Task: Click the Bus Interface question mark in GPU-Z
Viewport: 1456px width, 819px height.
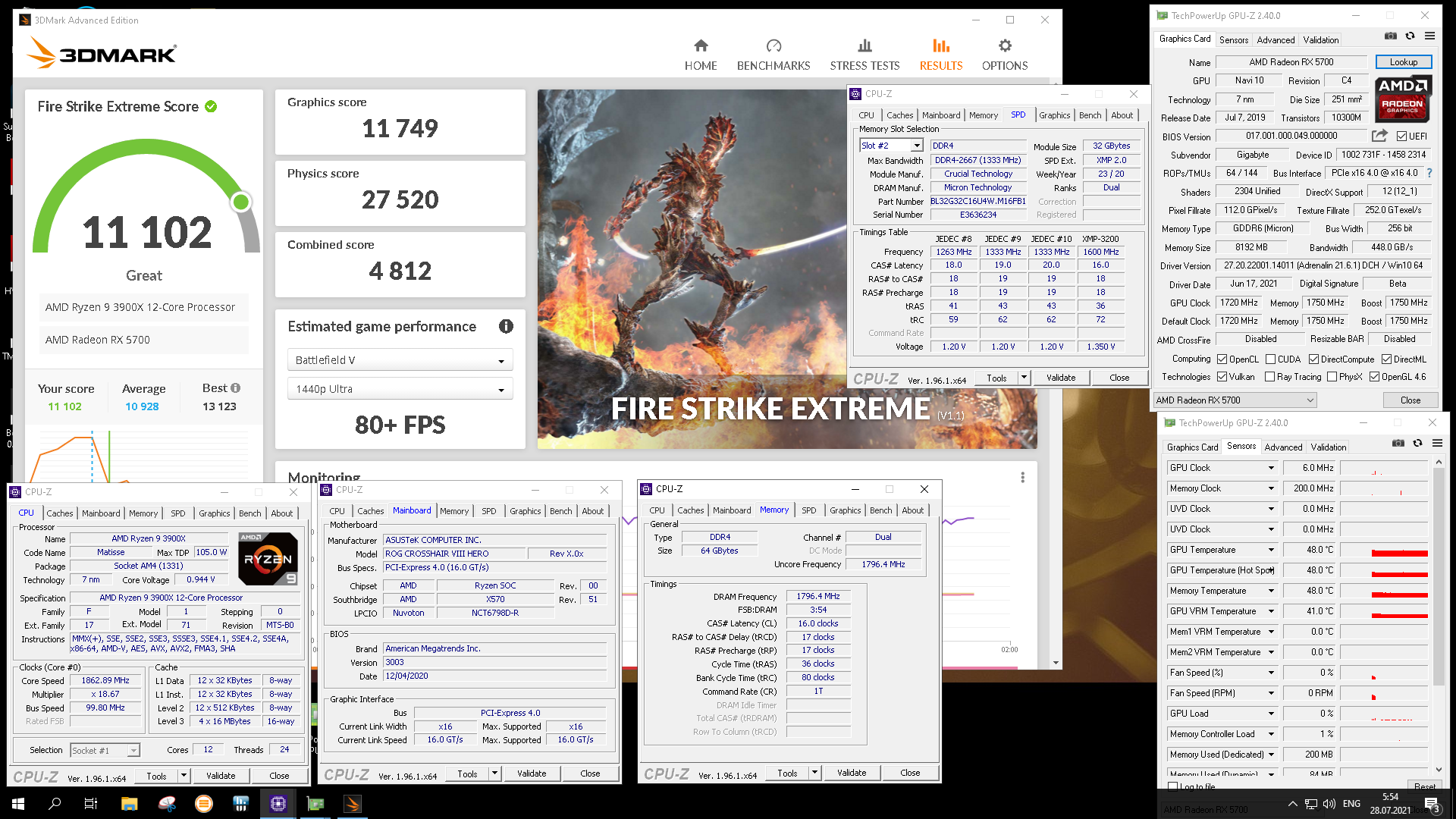Action: click(1429, 173)
